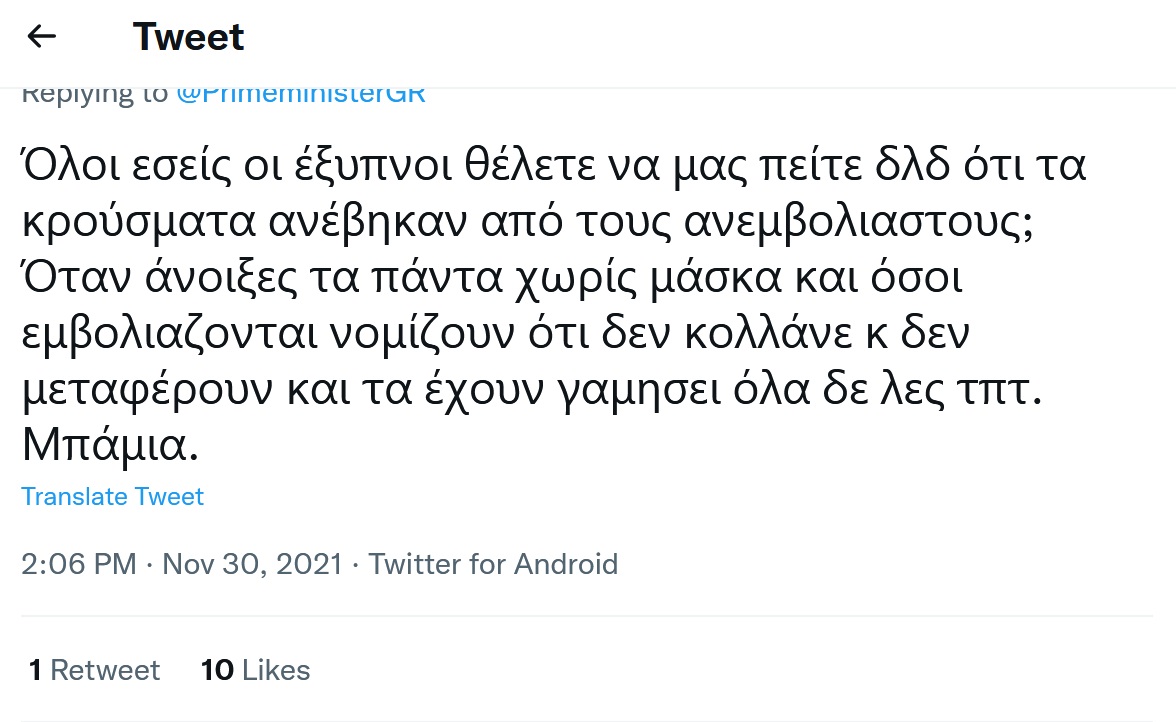Click the Nov 30, 2021 date
The width and height of the screenshot is (1176, 722).
pyautogui.click(x=252, y=564)
